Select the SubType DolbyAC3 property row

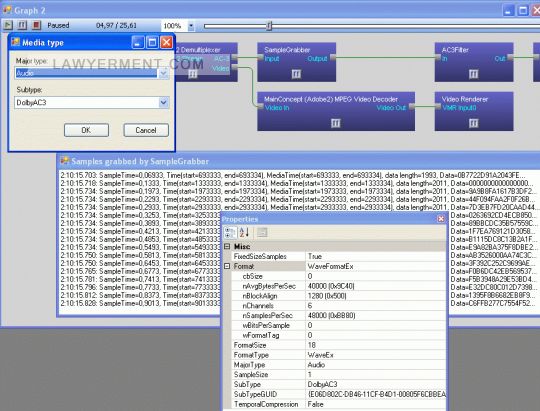click(x=339, y=384)
